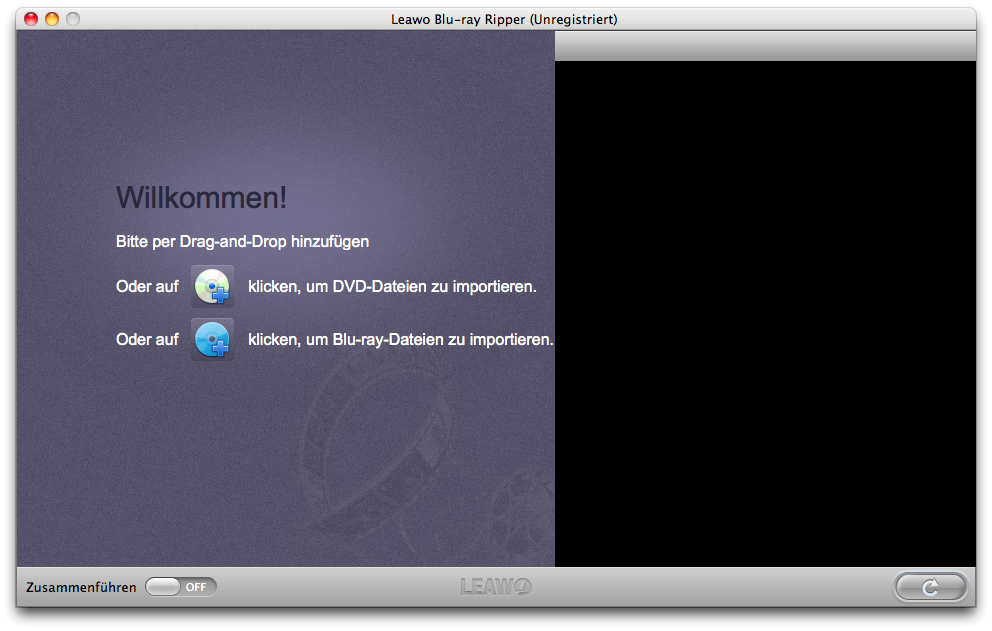Screen dimensions: 992x631
Task: Click the Zusammenführen label
Action: click(81, 587)
